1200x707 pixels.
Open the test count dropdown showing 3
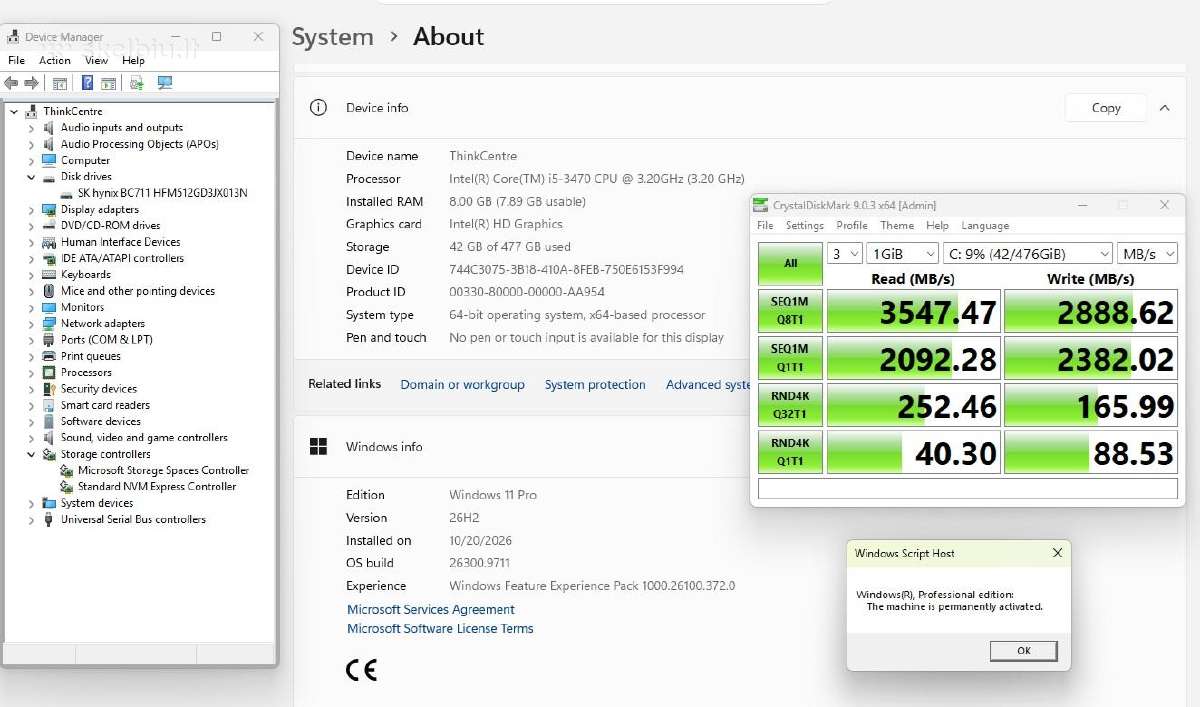844,254
